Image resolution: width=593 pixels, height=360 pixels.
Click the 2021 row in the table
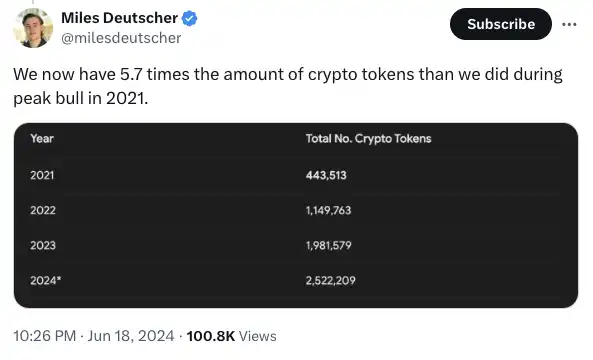(x=296, y=175)
